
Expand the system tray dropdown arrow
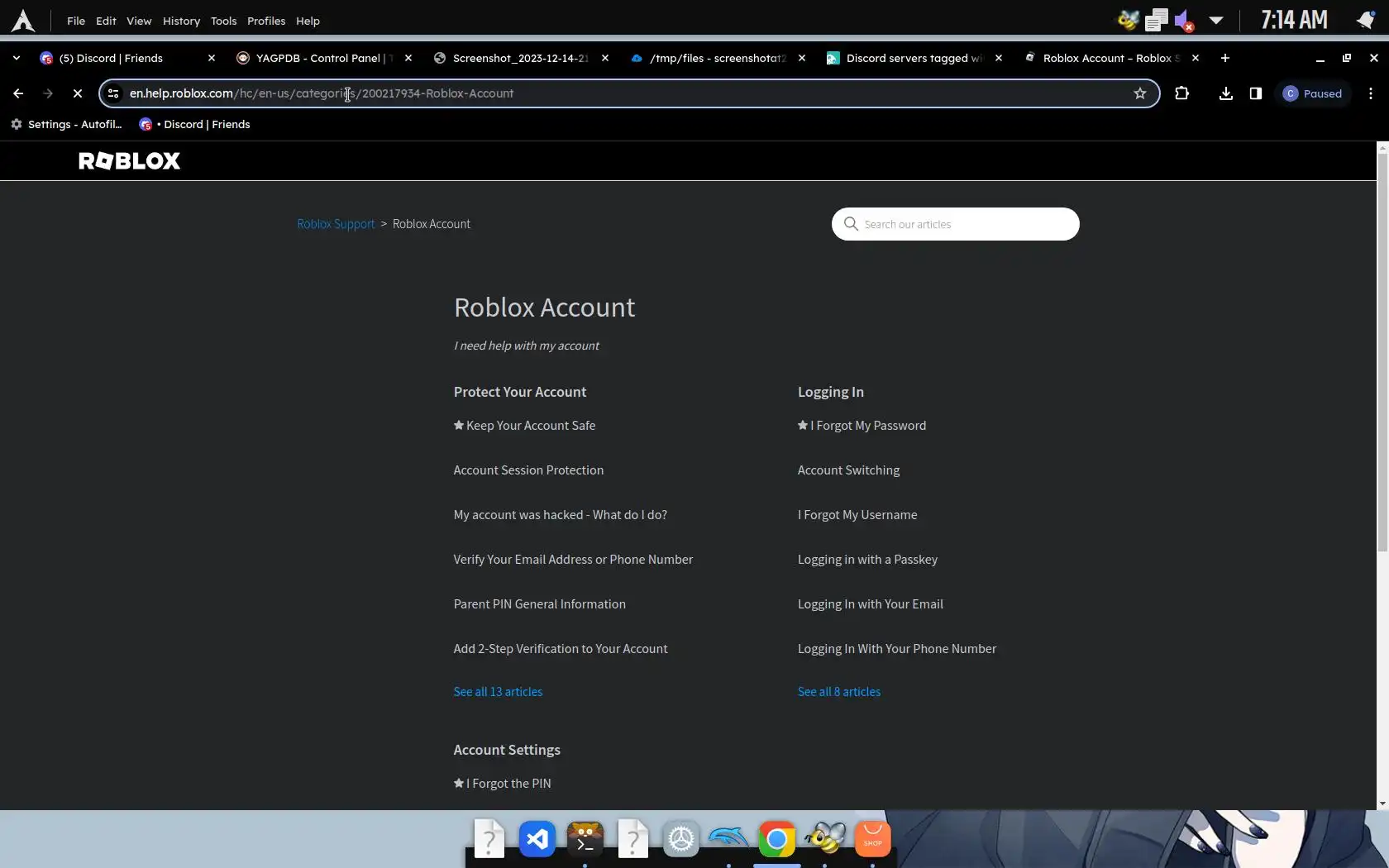point(1216,20)
